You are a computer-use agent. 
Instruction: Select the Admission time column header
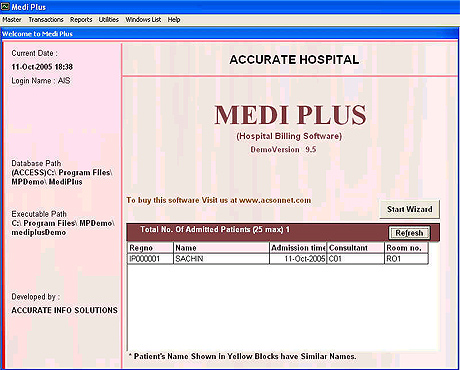click(x=298, y=248)
